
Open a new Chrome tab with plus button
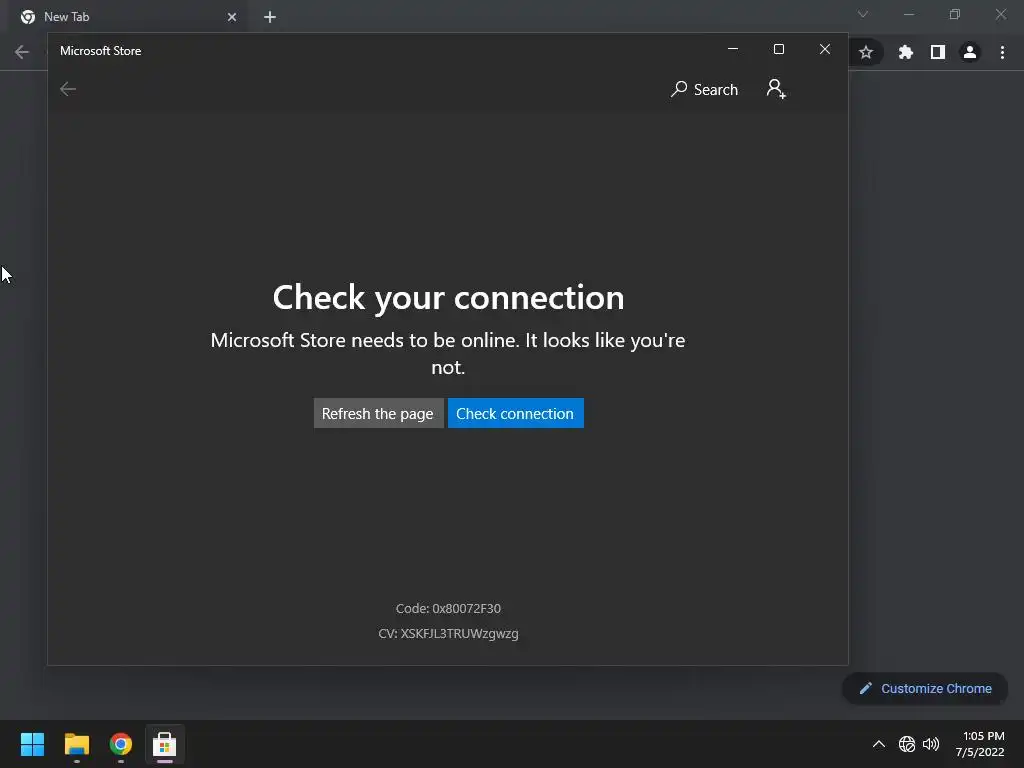pyautogui.click(x=270, y=17)
